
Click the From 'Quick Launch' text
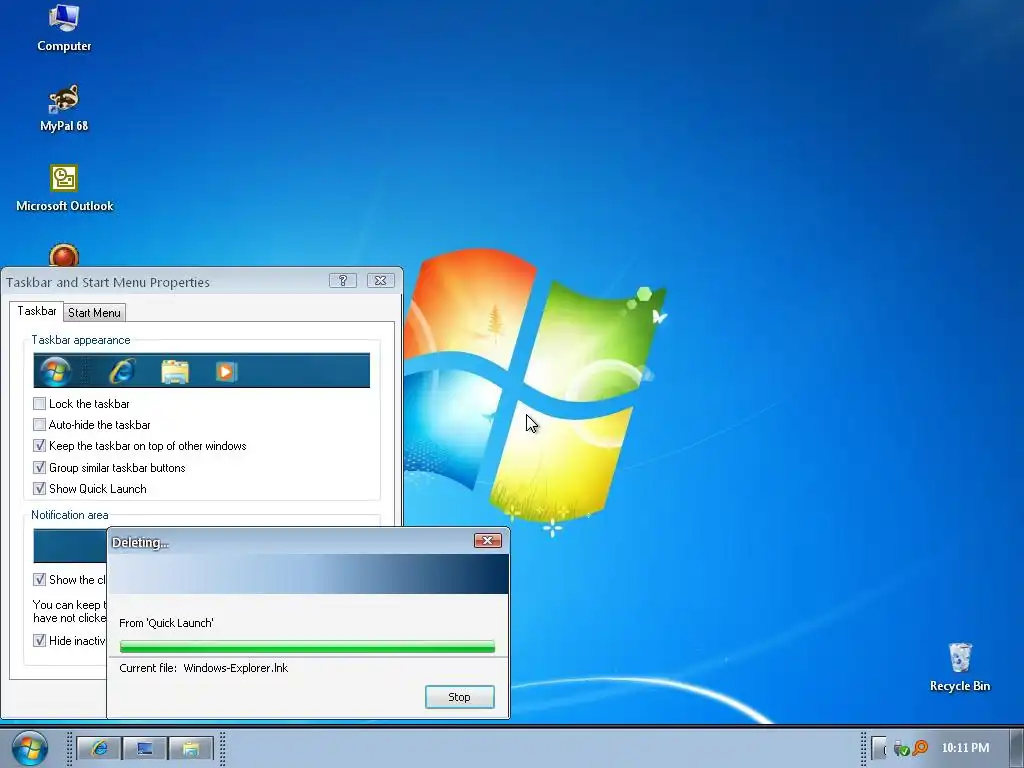tap(167, 623)
